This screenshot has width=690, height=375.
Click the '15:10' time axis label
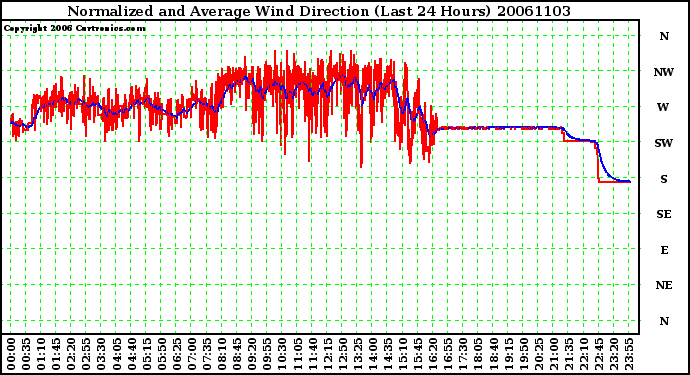click(x=403, y=354)
